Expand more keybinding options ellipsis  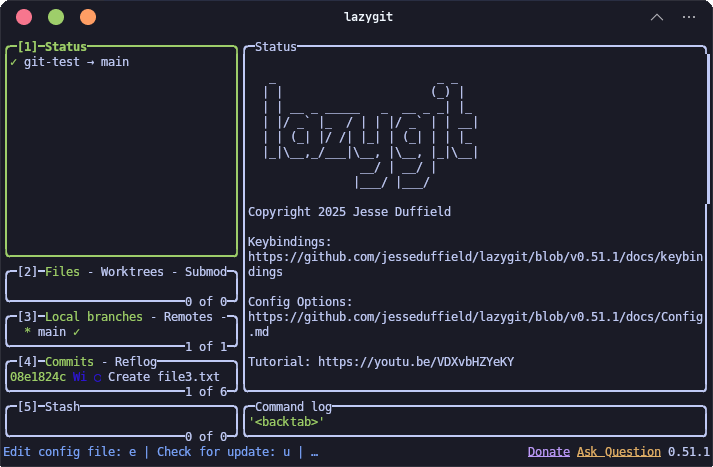click(314, 453)
